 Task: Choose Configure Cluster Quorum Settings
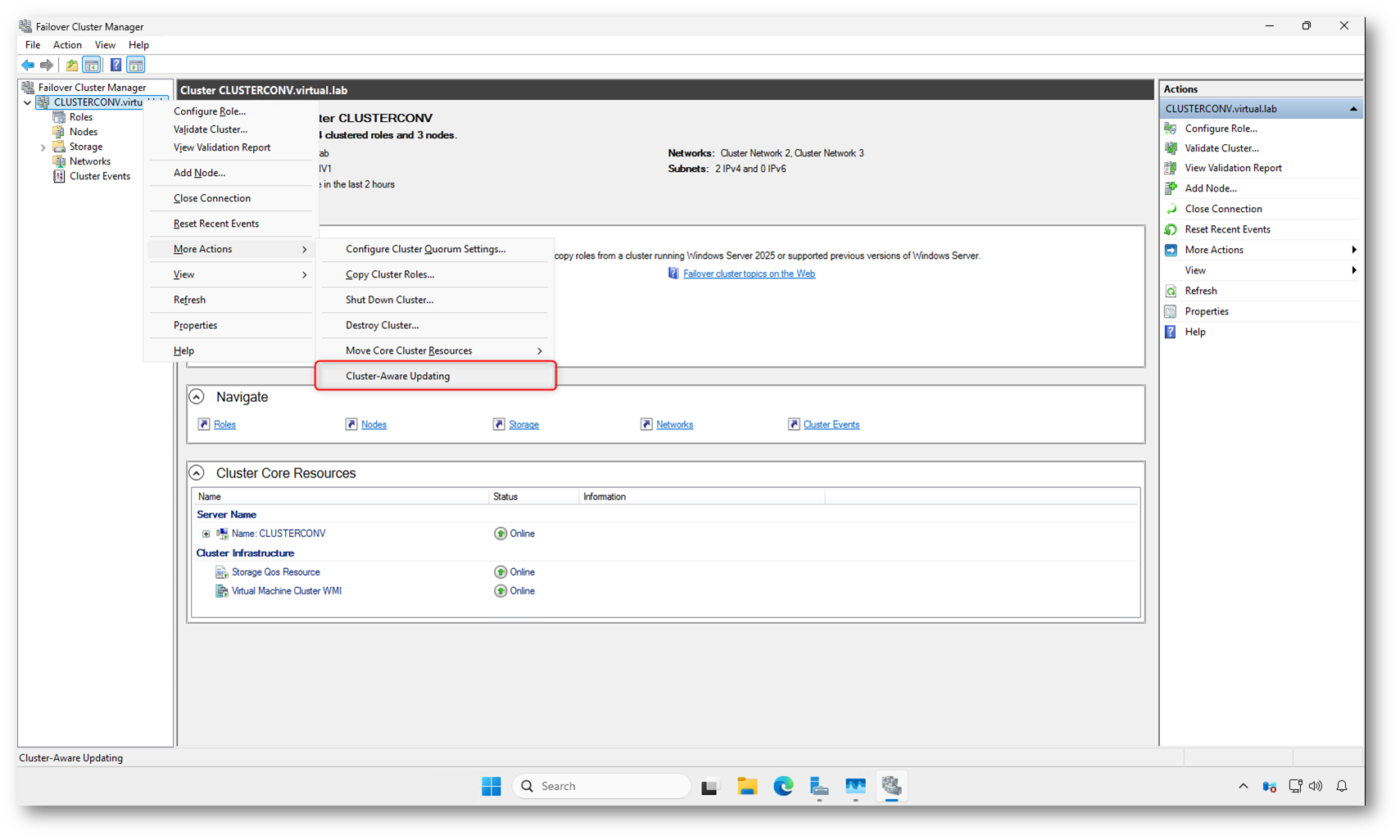pyautogui.click(x=425, y=249)
